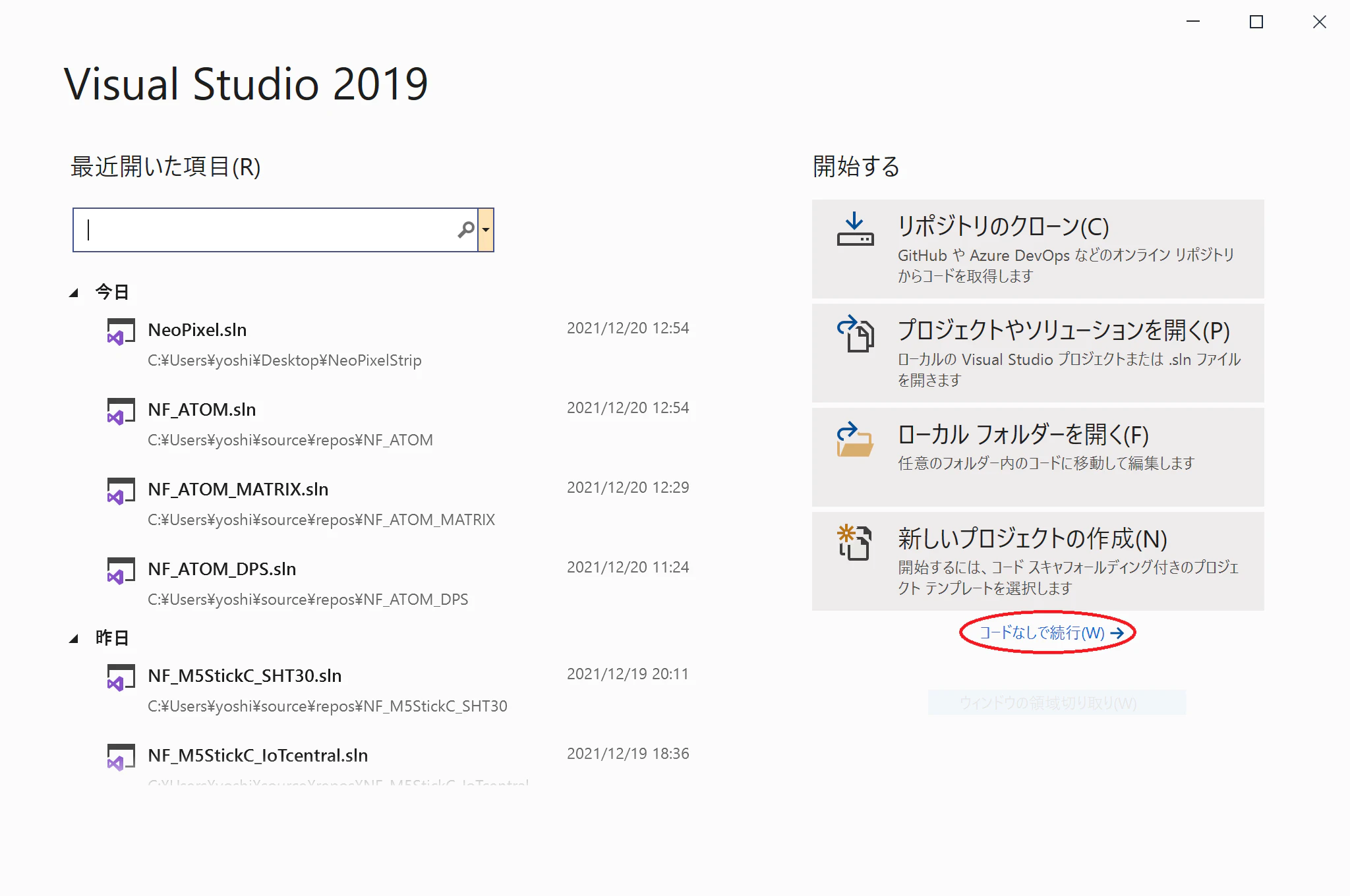Click the open project or solution icon
This screenshot has height=896, width=1350.
click(855, 333)
